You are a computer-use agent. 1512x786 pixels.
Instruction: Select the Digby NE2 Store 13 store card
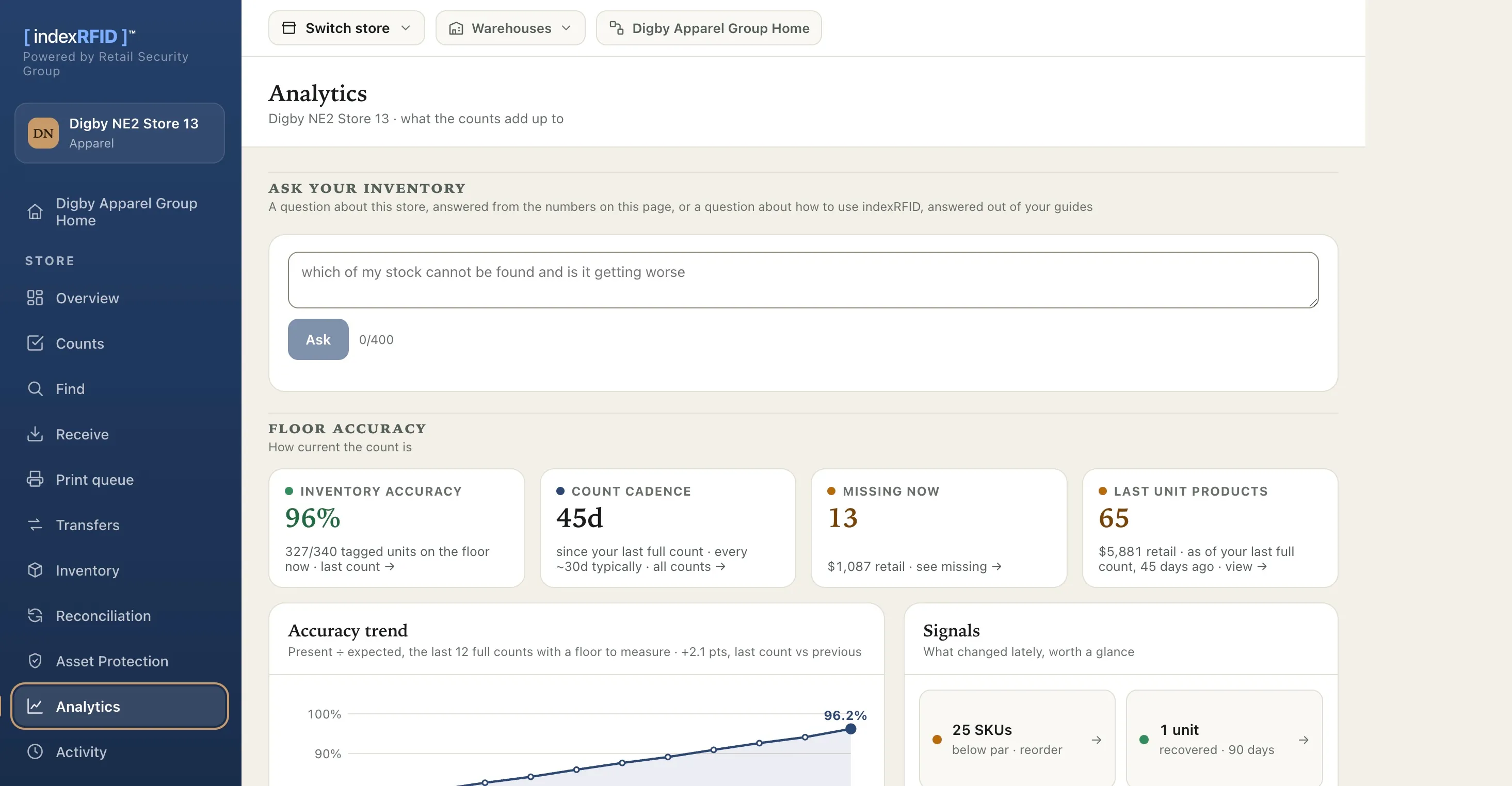[120, 133]
